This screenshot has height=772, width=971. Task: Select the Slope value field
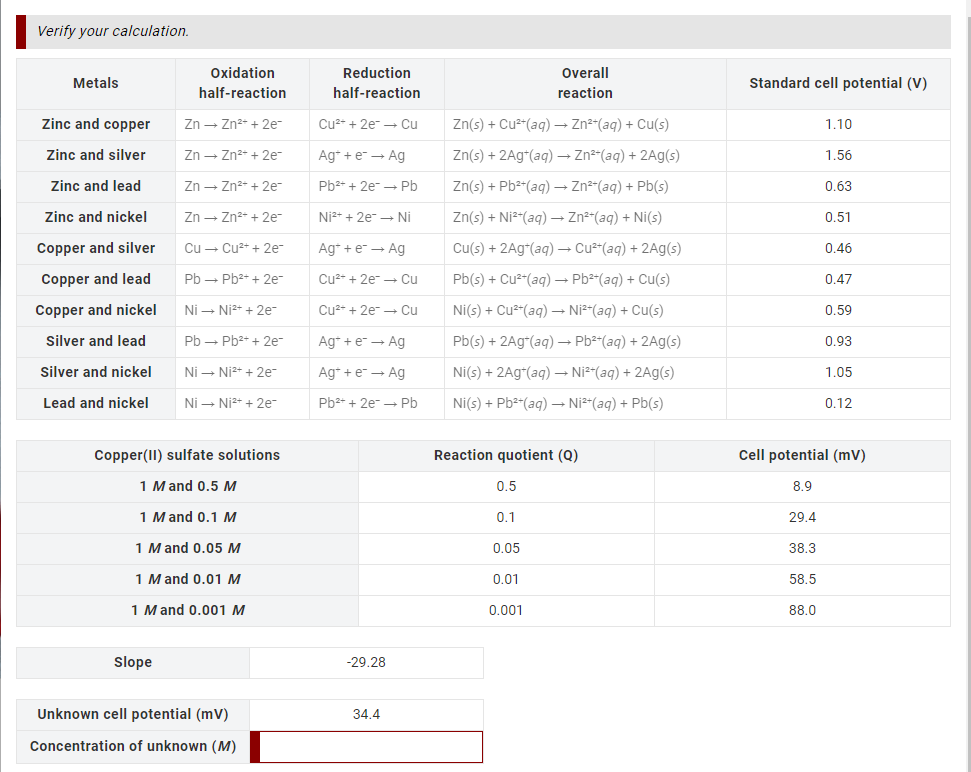[366, 662]
